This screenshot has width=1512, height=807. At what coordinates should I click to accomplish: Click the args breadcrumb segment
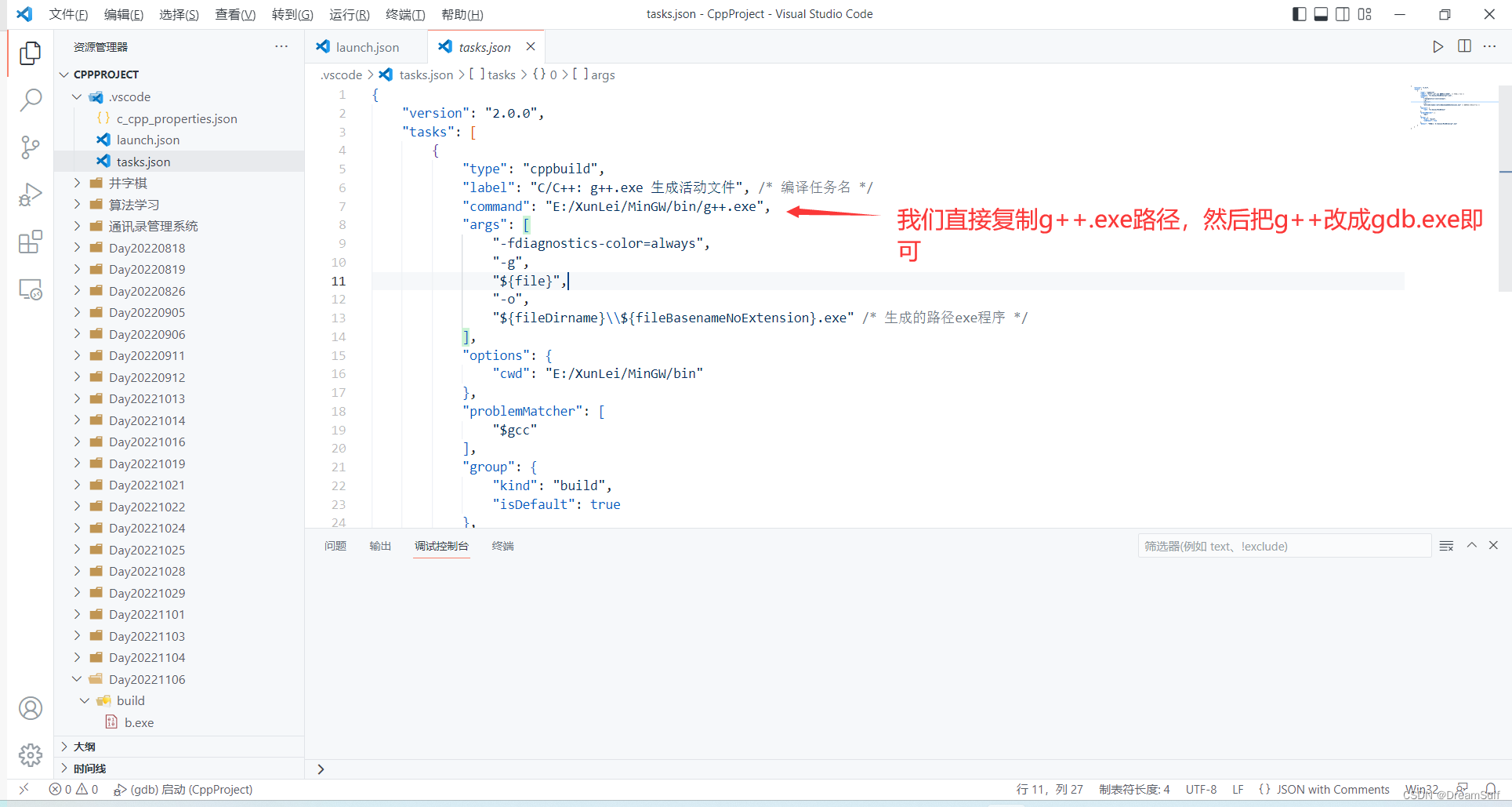594,75
